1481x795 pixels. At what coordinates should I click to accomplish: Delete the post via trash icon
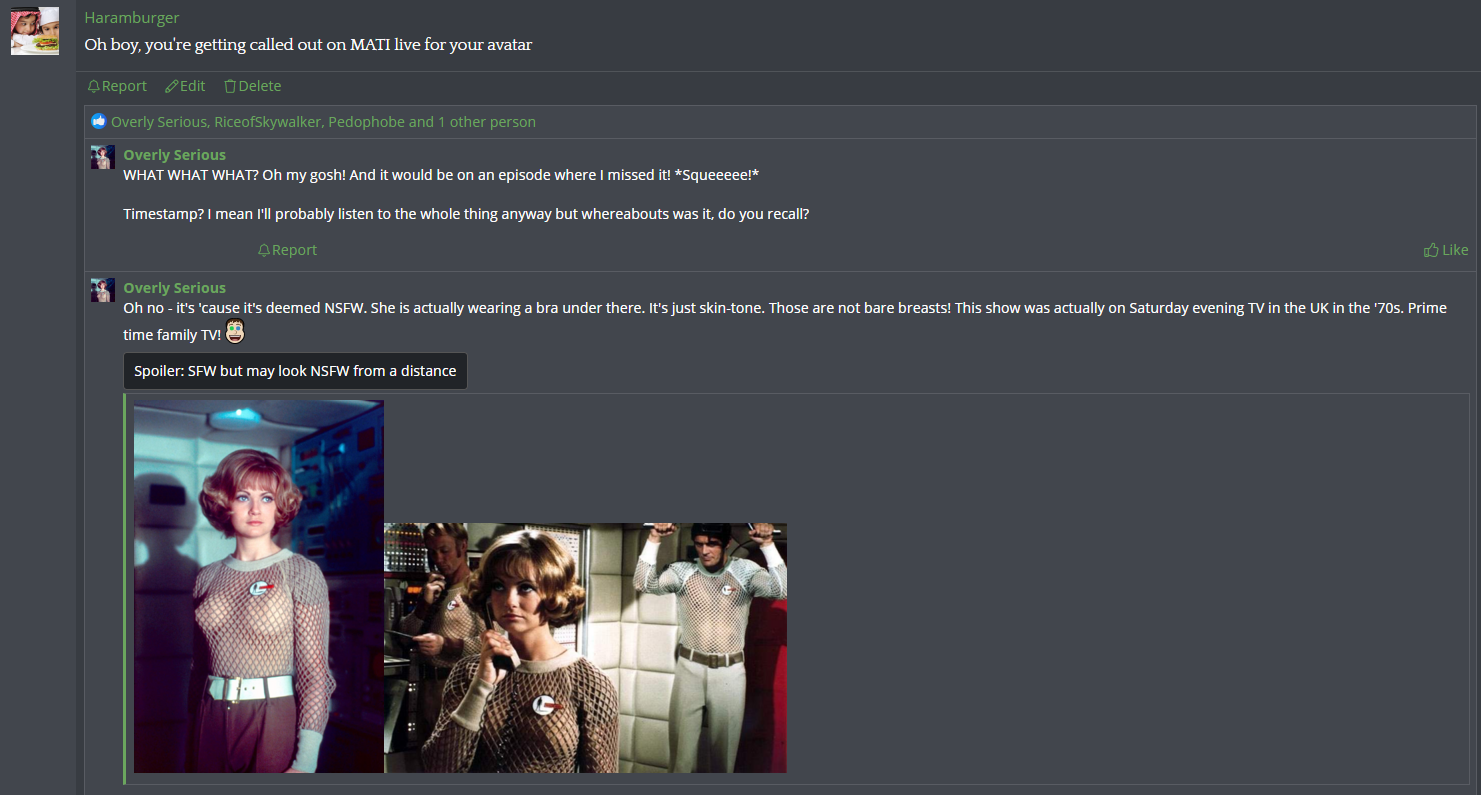tap(252, 86)
